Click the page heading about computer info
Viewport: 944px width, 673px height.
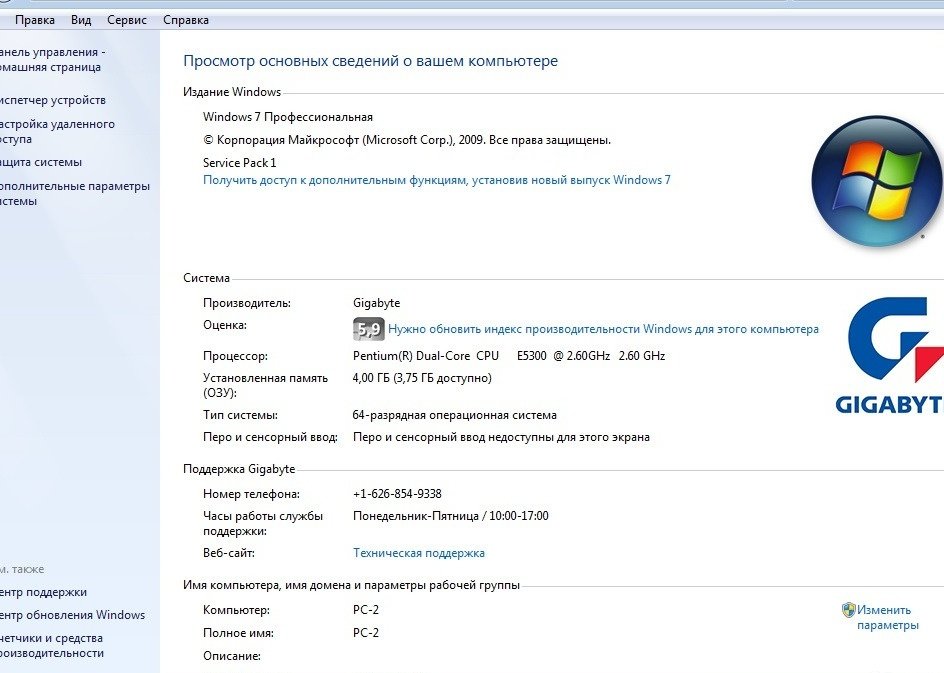(x=370, y=61)
